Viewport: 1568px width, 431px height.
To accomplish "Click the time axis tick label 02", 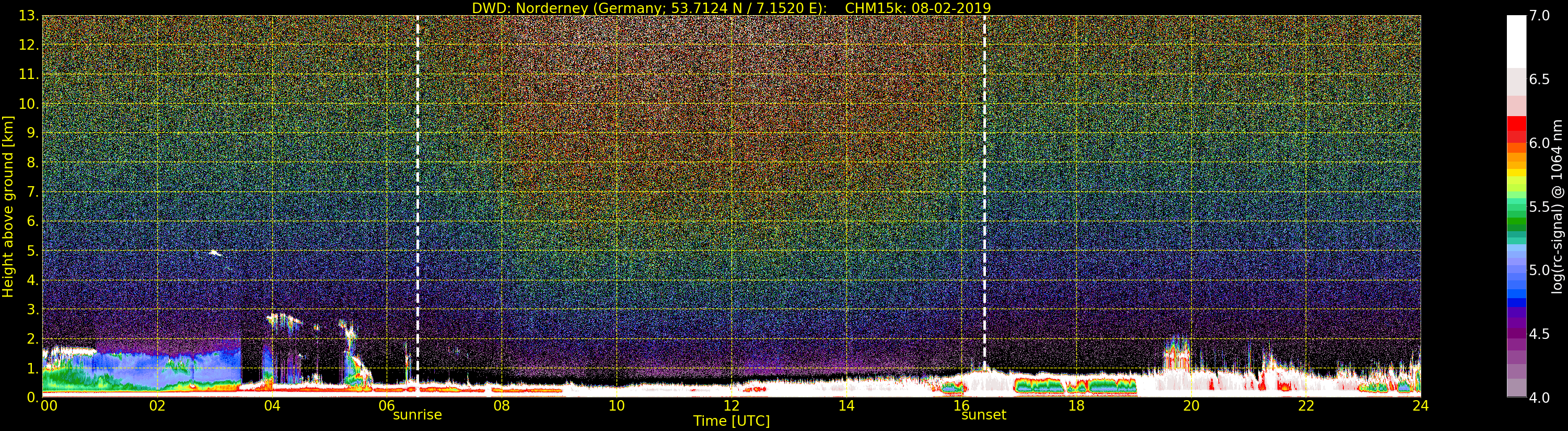I will pos(157,406).
